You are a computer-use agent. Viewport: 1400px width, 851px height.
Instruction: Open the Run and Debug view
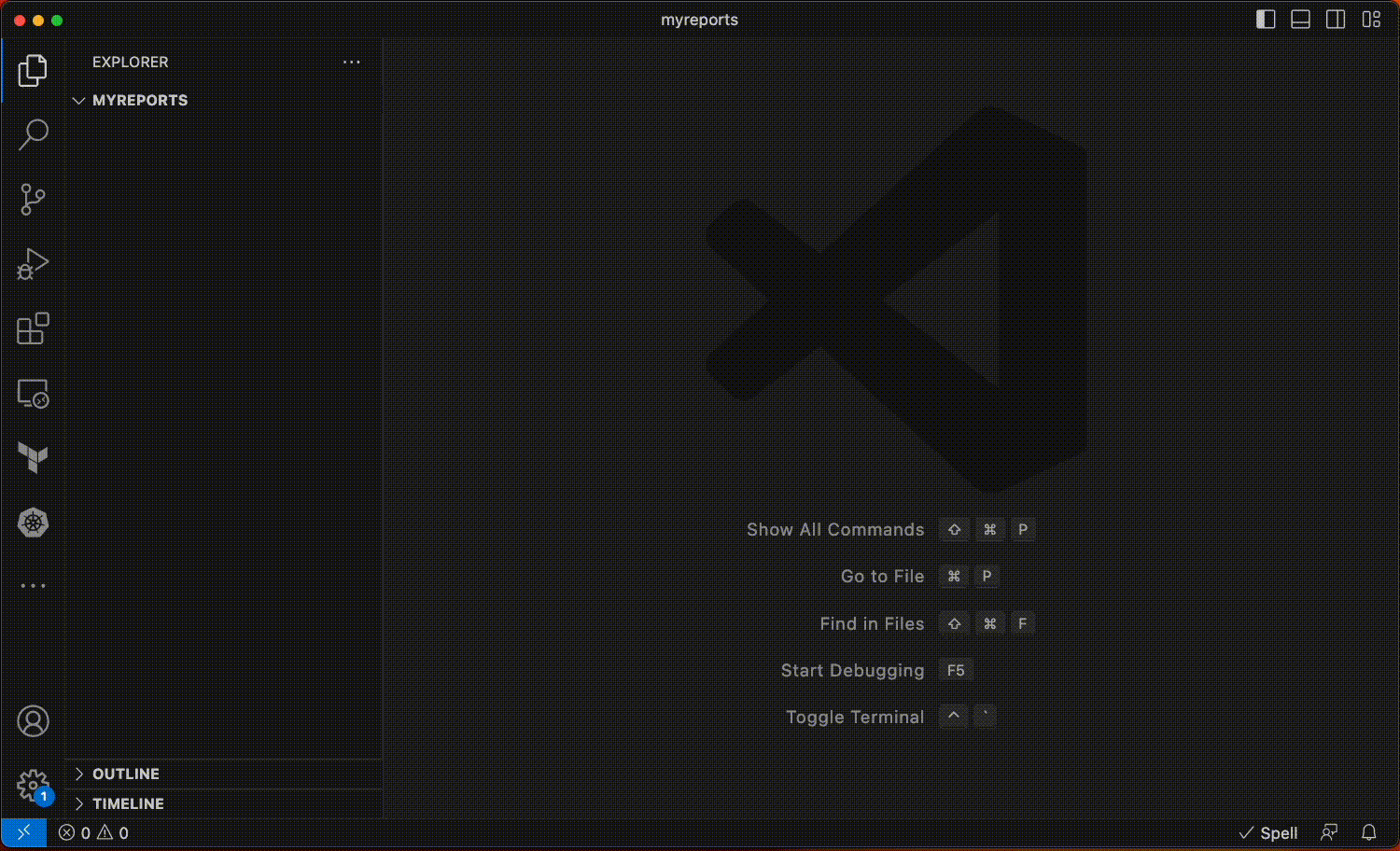[x=33, y=264]
